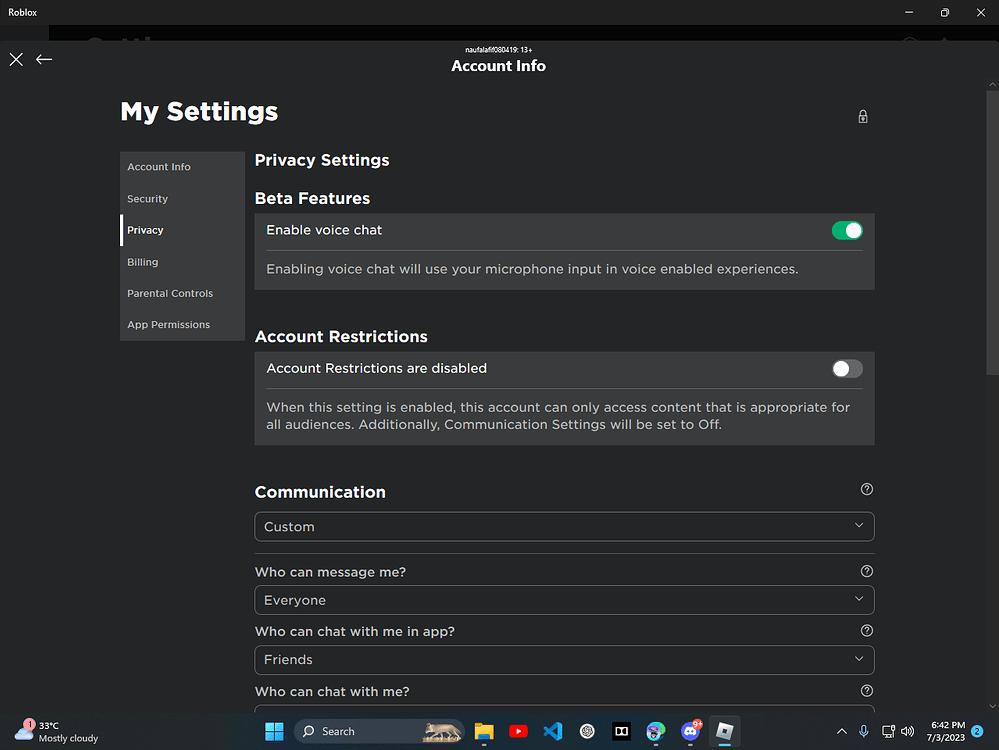Close settings with the X icon
Viewport: 999px width, 750px height.
[17, 59]
